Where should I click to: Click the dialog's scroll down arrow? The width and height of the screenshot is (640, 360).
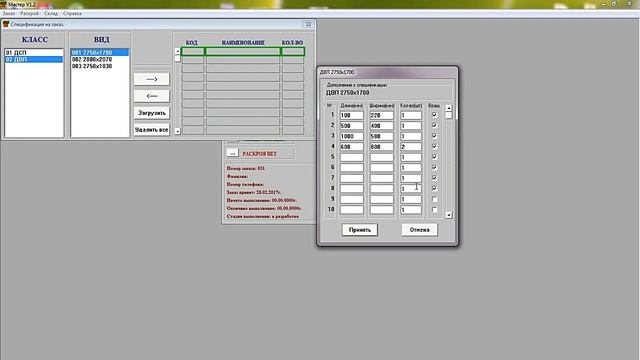tap(449, 215)
